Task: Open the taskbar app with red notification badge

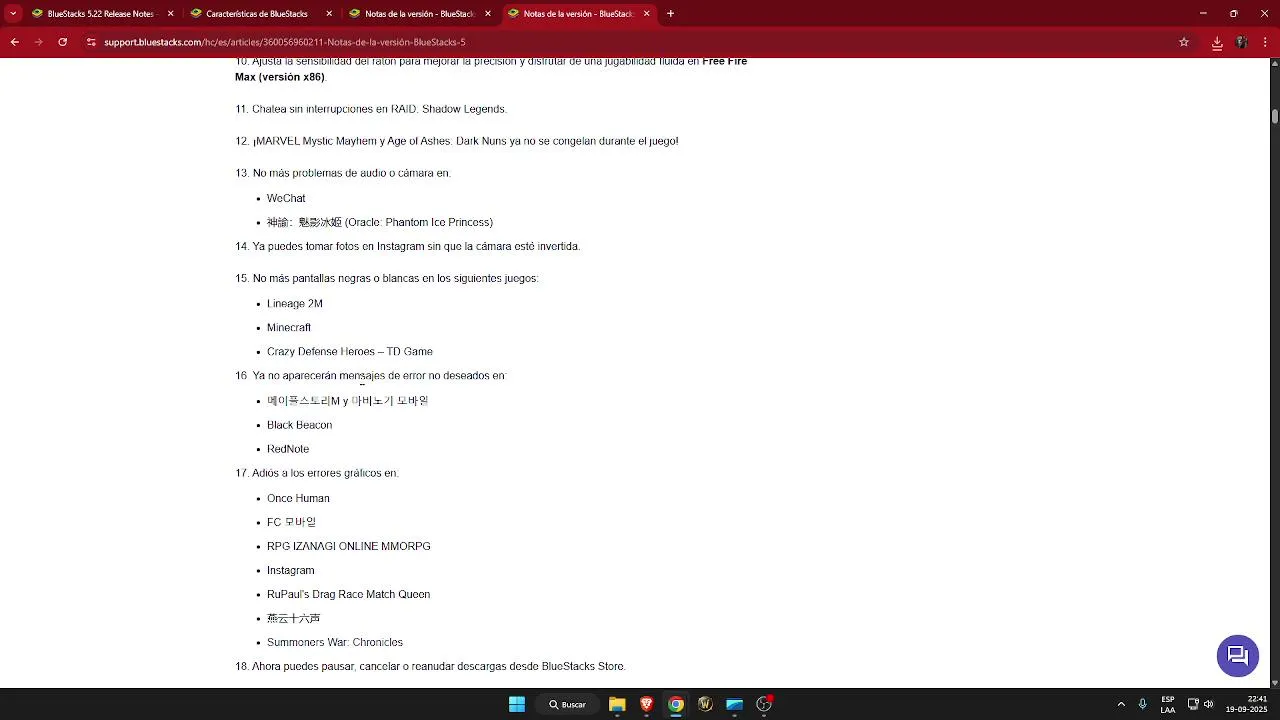Action: pyautogui.click(x=764, y=704)
